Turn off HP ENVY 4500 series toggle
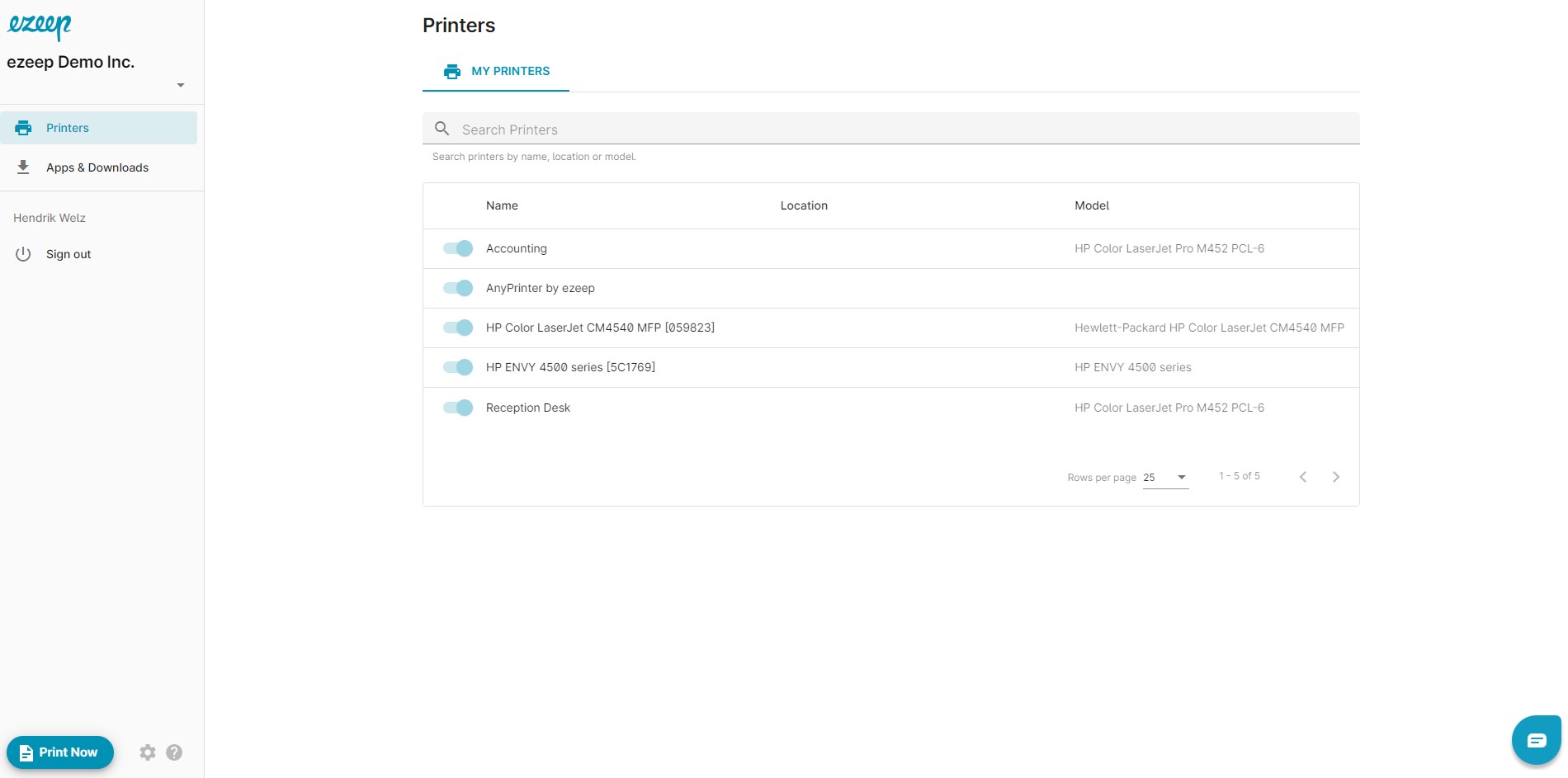This screenshot has height=778, width=1568. pos(458,367)
